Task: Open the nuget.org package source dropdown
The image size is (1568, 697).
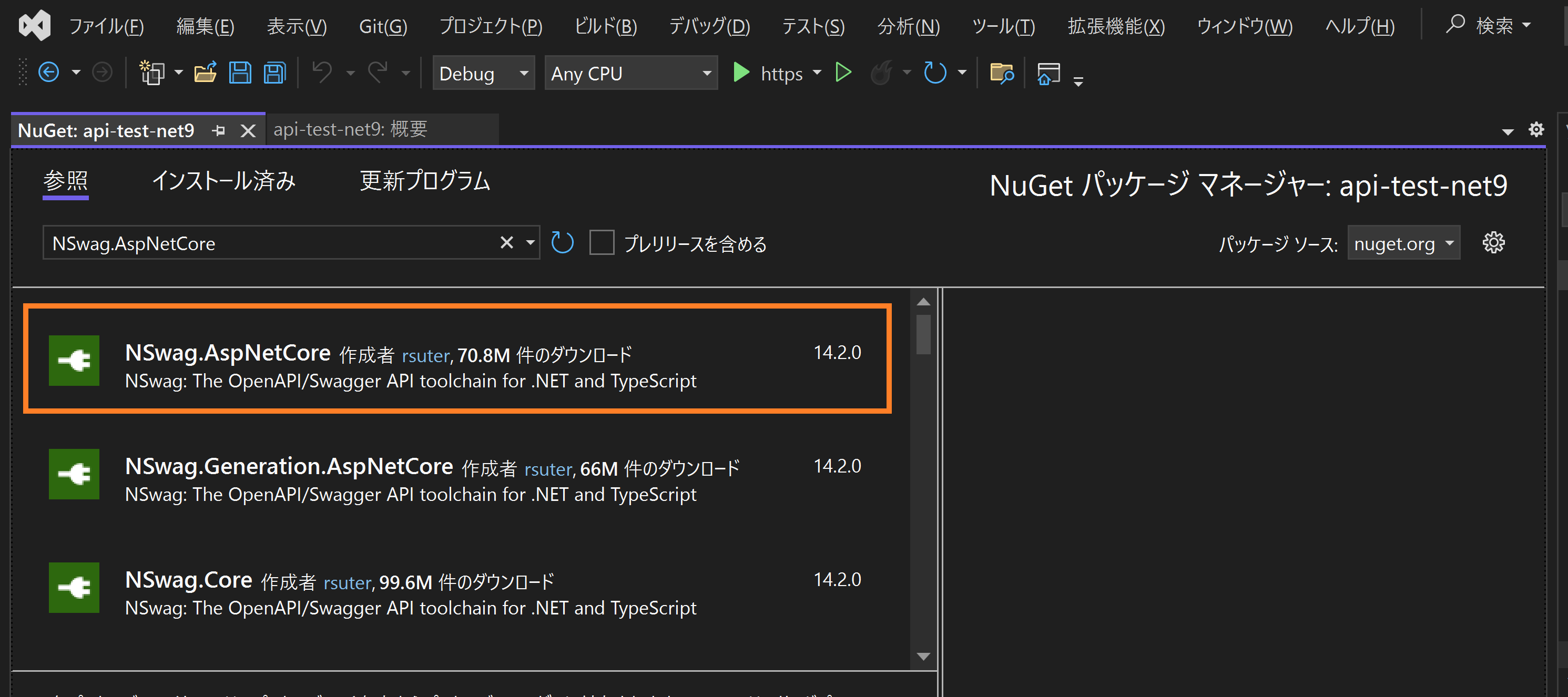Action: (x=1403, y=243)
